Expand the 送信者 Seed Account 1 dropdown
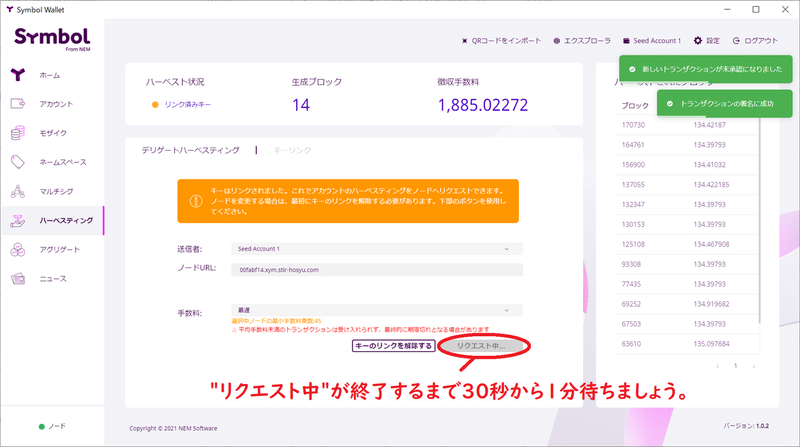Viewport: 800px width, 447px height. click(x=377, y=249)
